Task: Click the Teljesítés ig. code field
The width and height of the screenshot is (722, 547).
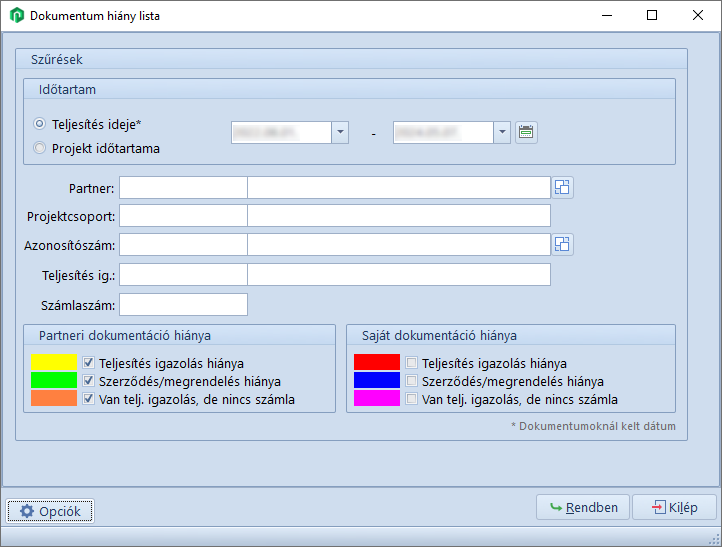Action: 183,275
